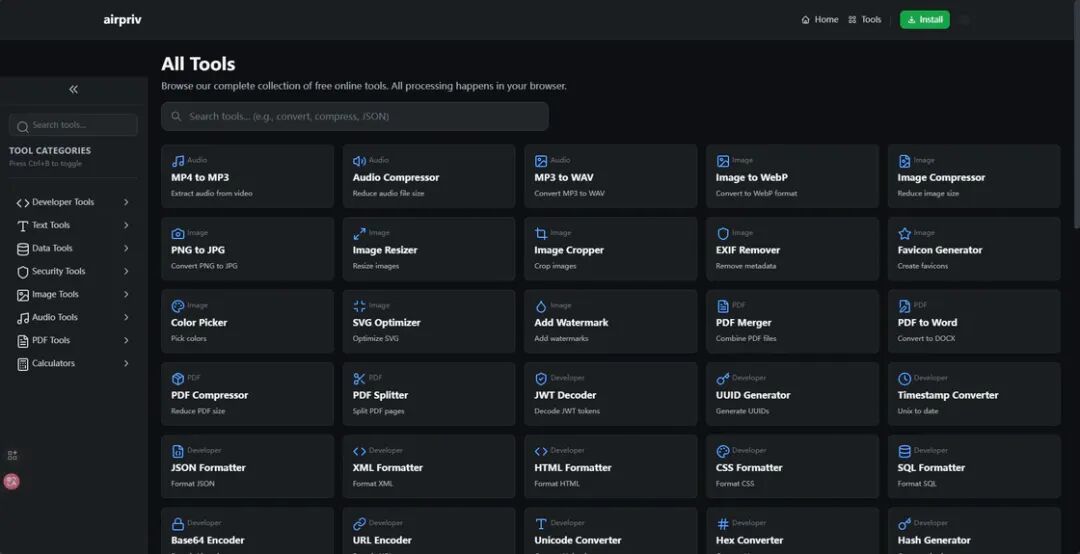
Task: Focus the main Search tools input field
Action: click(x=355, y=116)
